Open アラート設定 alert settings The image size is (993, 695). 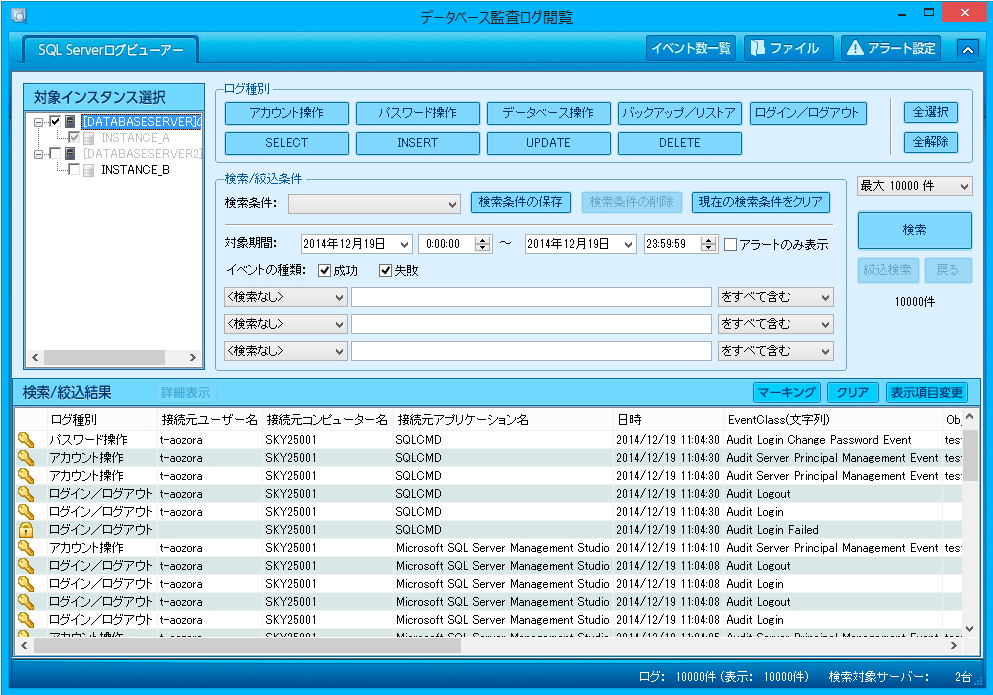tap(891, 48)
